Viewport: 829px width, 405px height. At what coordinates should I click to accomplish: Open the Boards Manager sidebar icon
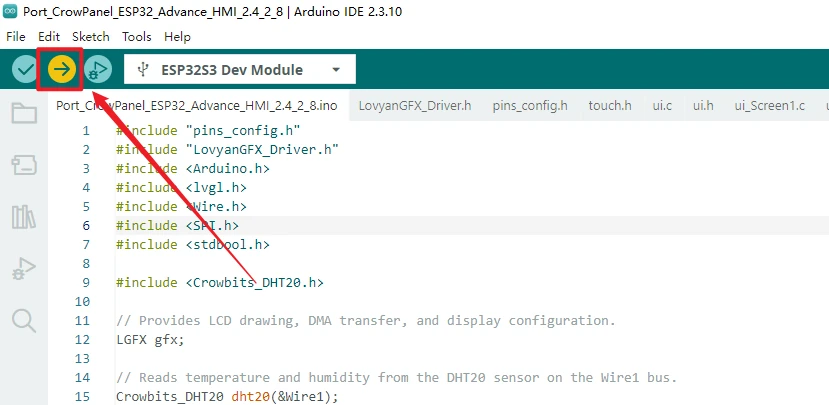[x=24, y=165]
